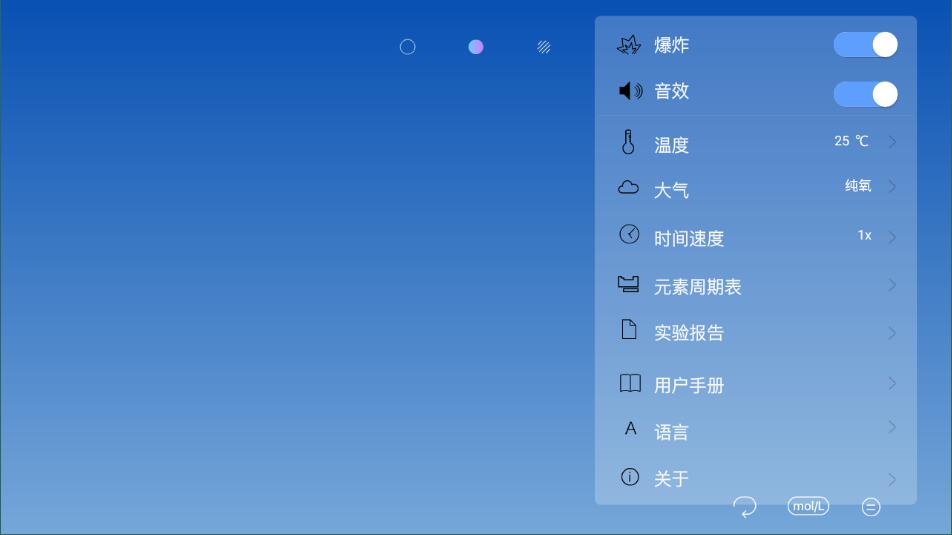Click the clock time speed icon
This screenshot has width=952, height=535.
(629, 235)
